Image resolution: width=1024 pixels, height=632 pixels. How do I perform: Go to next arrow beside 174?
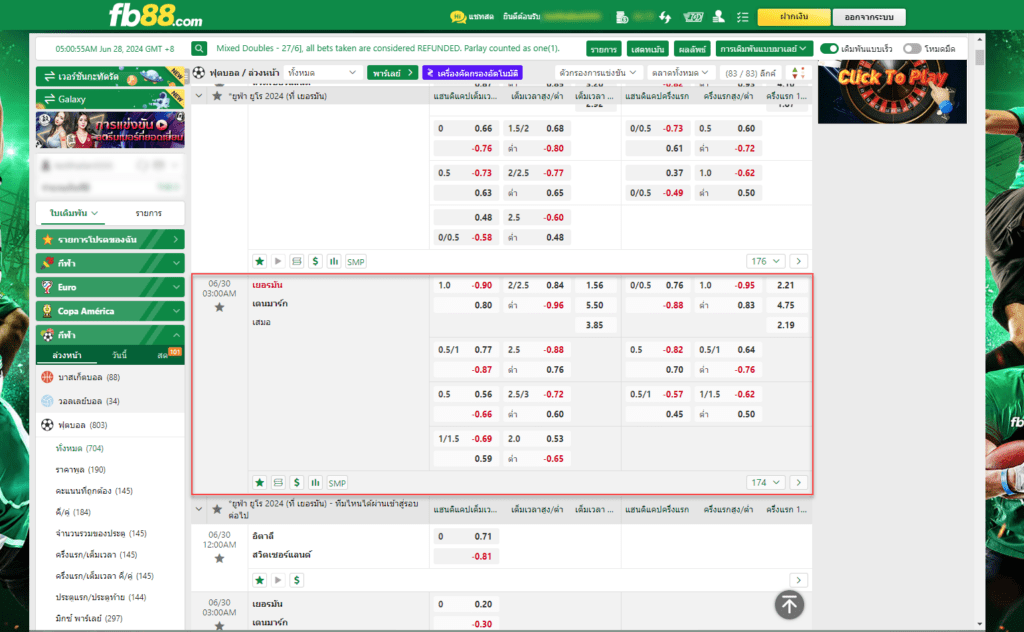[799, 482]
